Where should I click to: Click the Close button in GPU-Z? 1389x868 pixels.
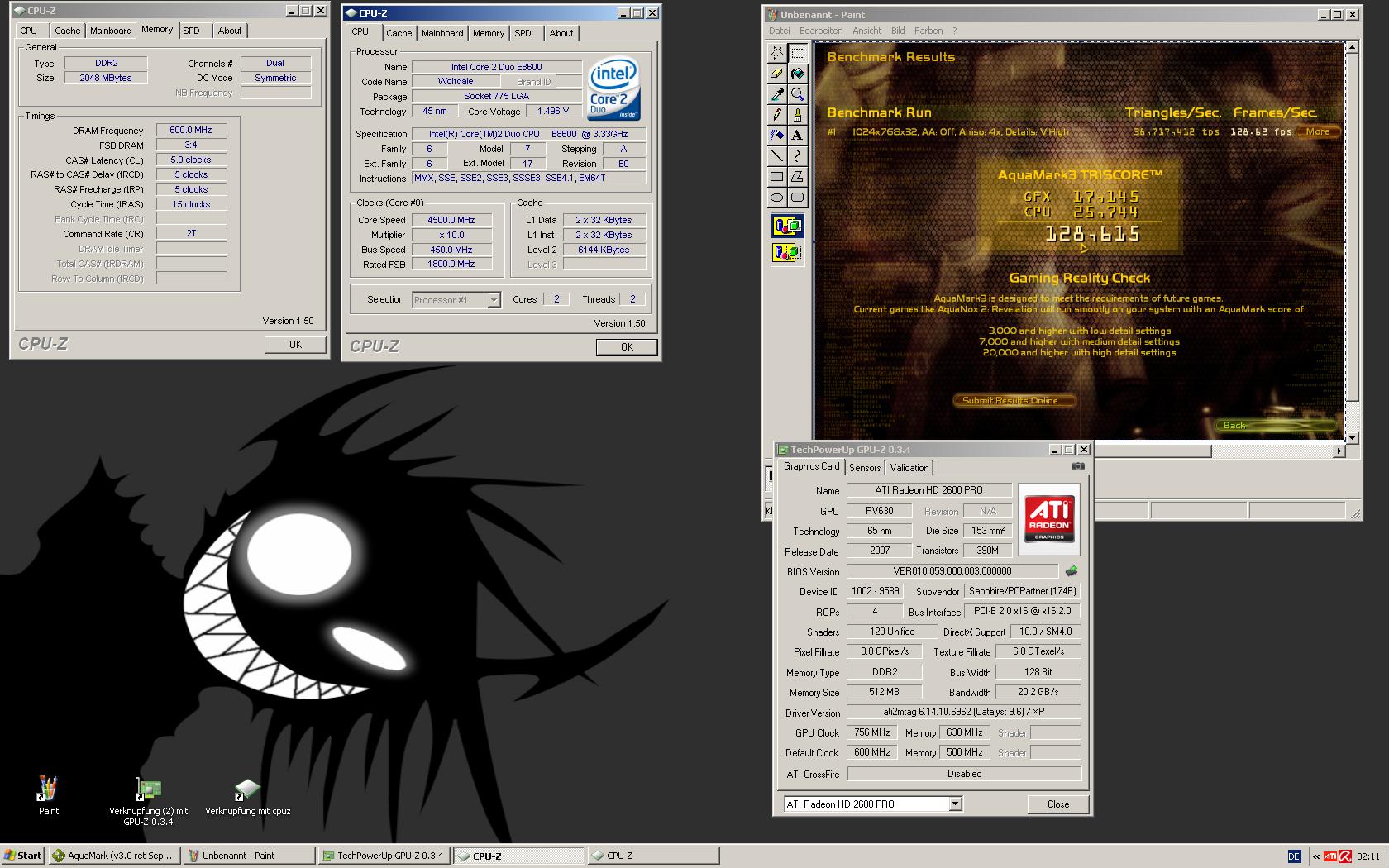point(1058,804)
